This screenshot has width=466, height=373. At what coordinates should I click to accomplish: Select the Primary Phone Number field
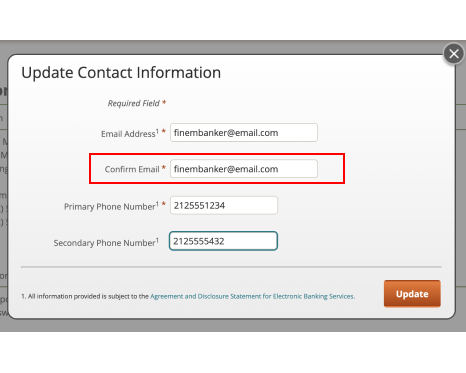tap(224, 205)
